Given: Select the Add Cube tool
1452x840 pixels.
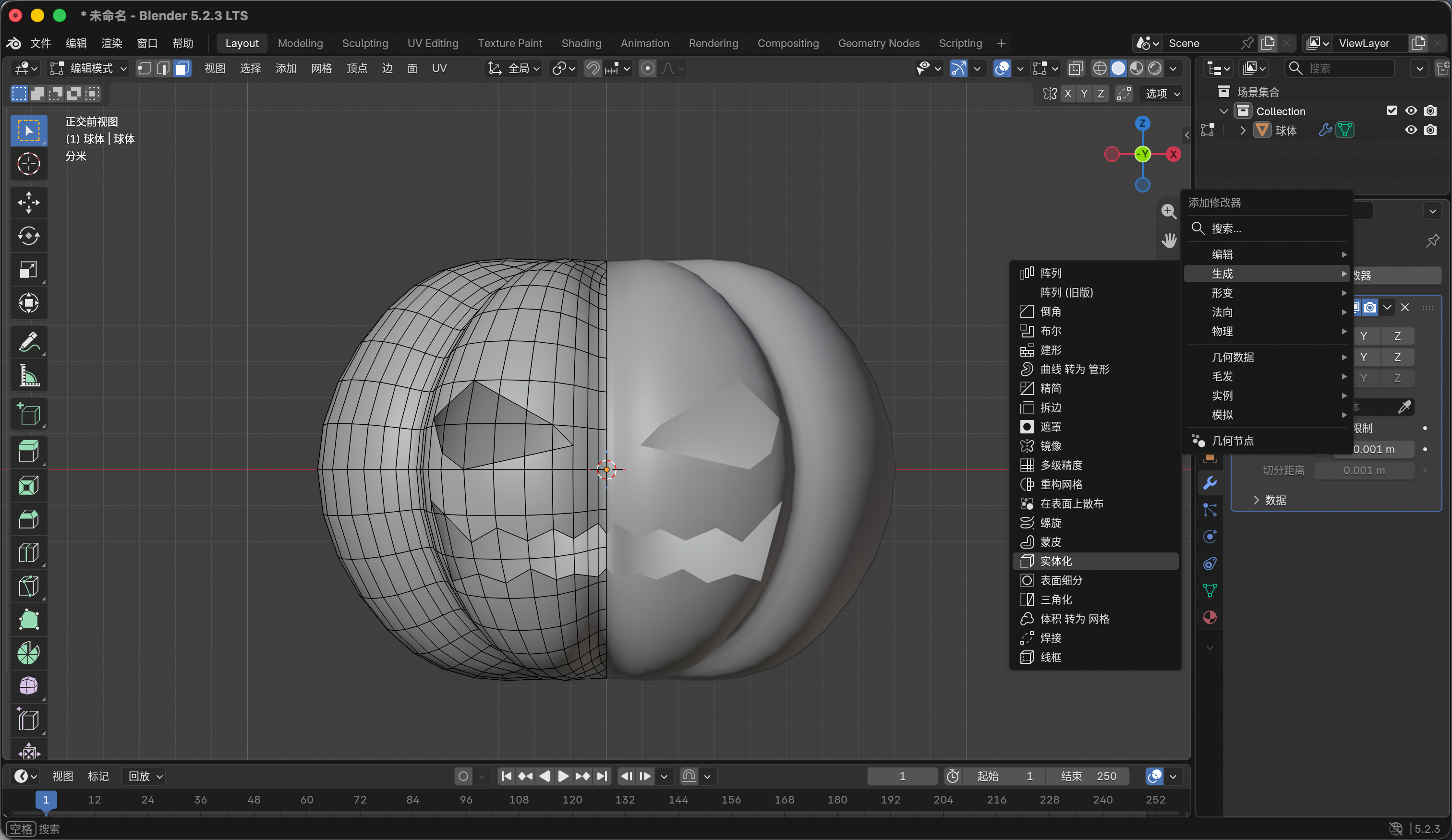Looking at the screenshot, I should pos(29,414).
